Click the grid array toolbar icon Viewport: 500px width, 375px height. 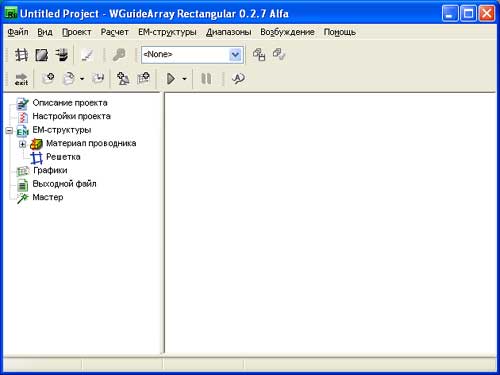pyautogui.click(x=21, y=55)
